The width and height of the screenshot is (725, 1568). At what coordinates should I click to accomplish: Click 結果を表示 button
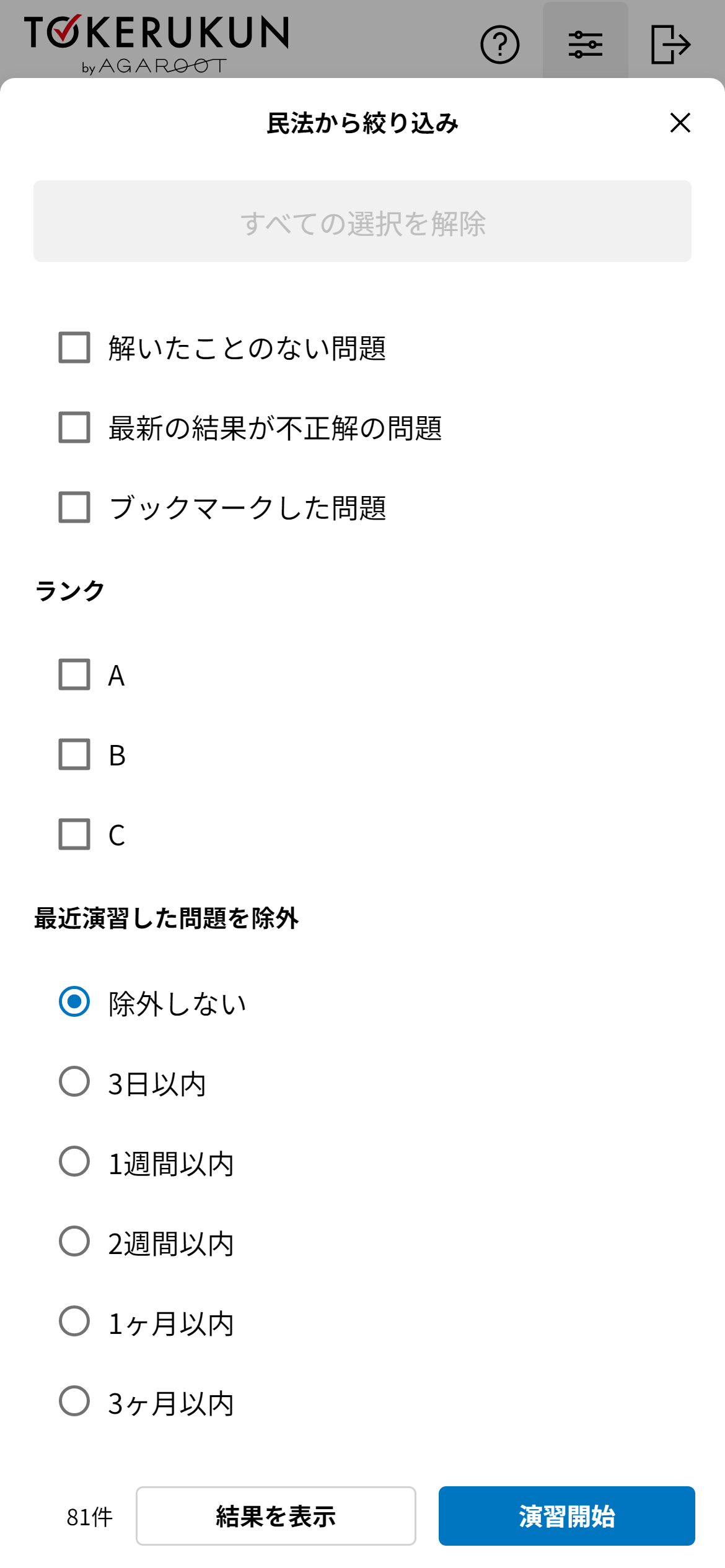276,1516
